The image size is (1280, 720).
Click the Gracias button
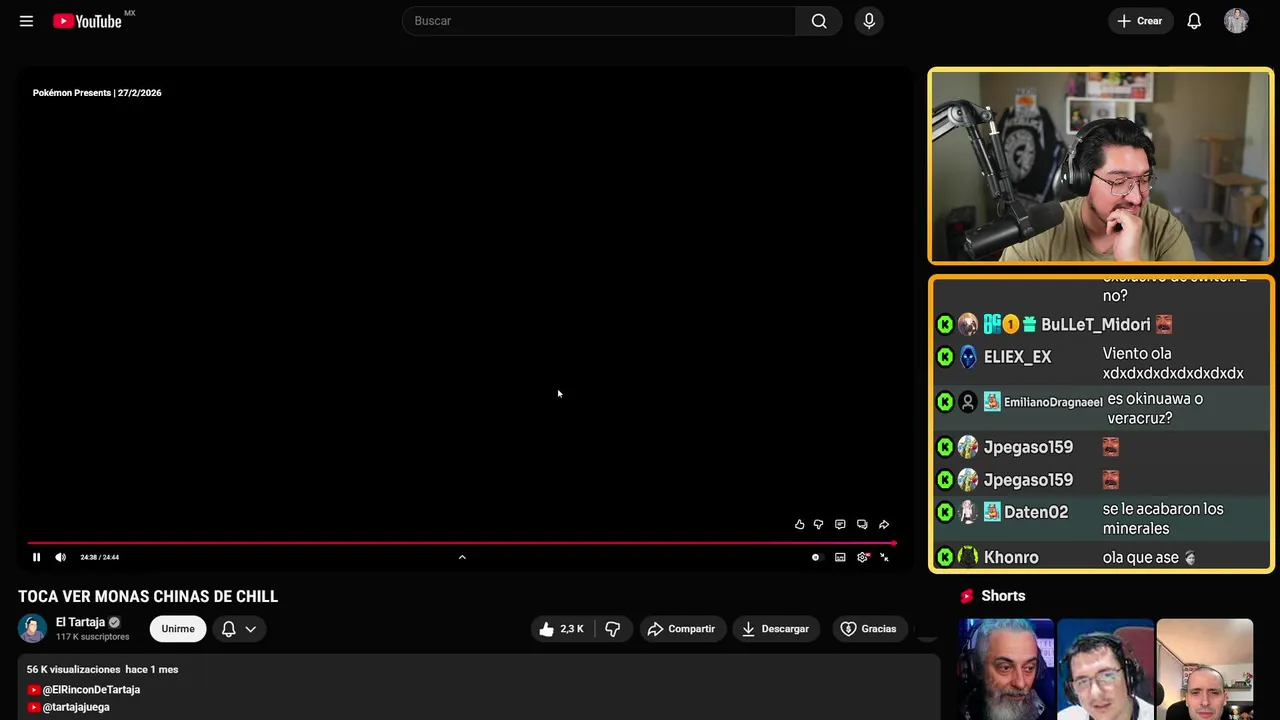coord(868,629)
